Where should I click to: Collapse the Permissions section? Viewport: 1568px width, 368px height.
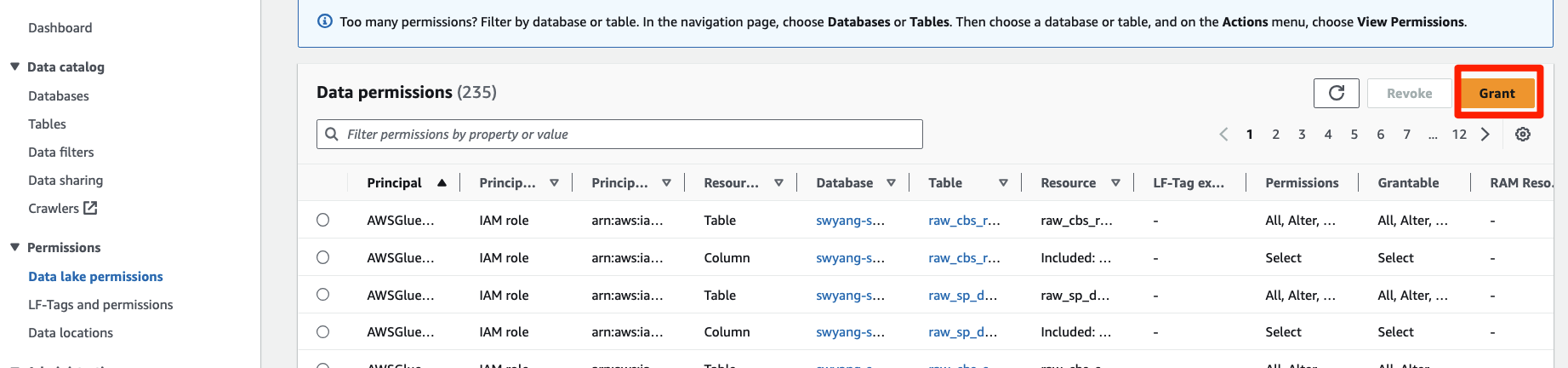14,247
